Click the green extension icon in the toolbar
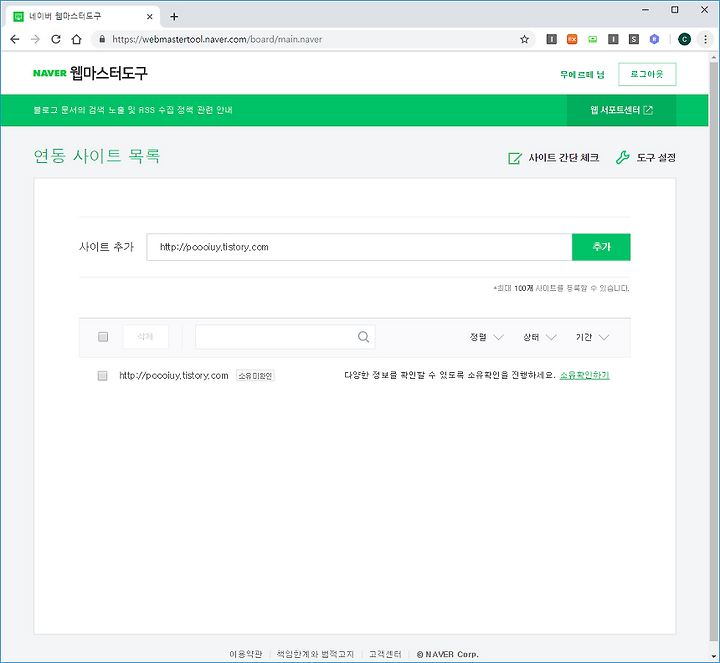 (x=593, y=39)
